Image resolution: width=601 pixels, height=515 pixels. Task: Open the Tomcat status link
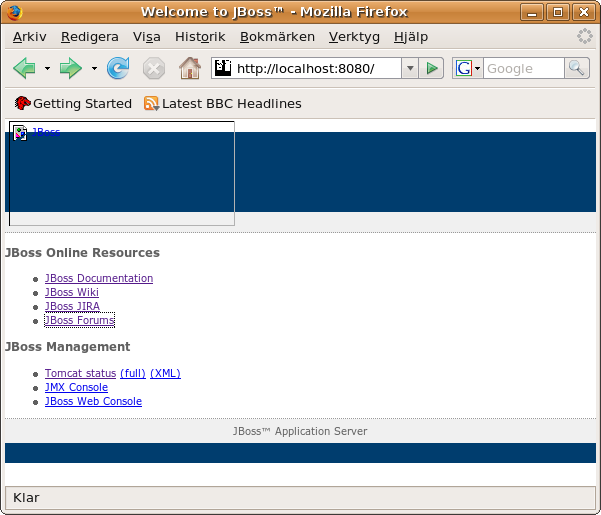tap(80, 373)
